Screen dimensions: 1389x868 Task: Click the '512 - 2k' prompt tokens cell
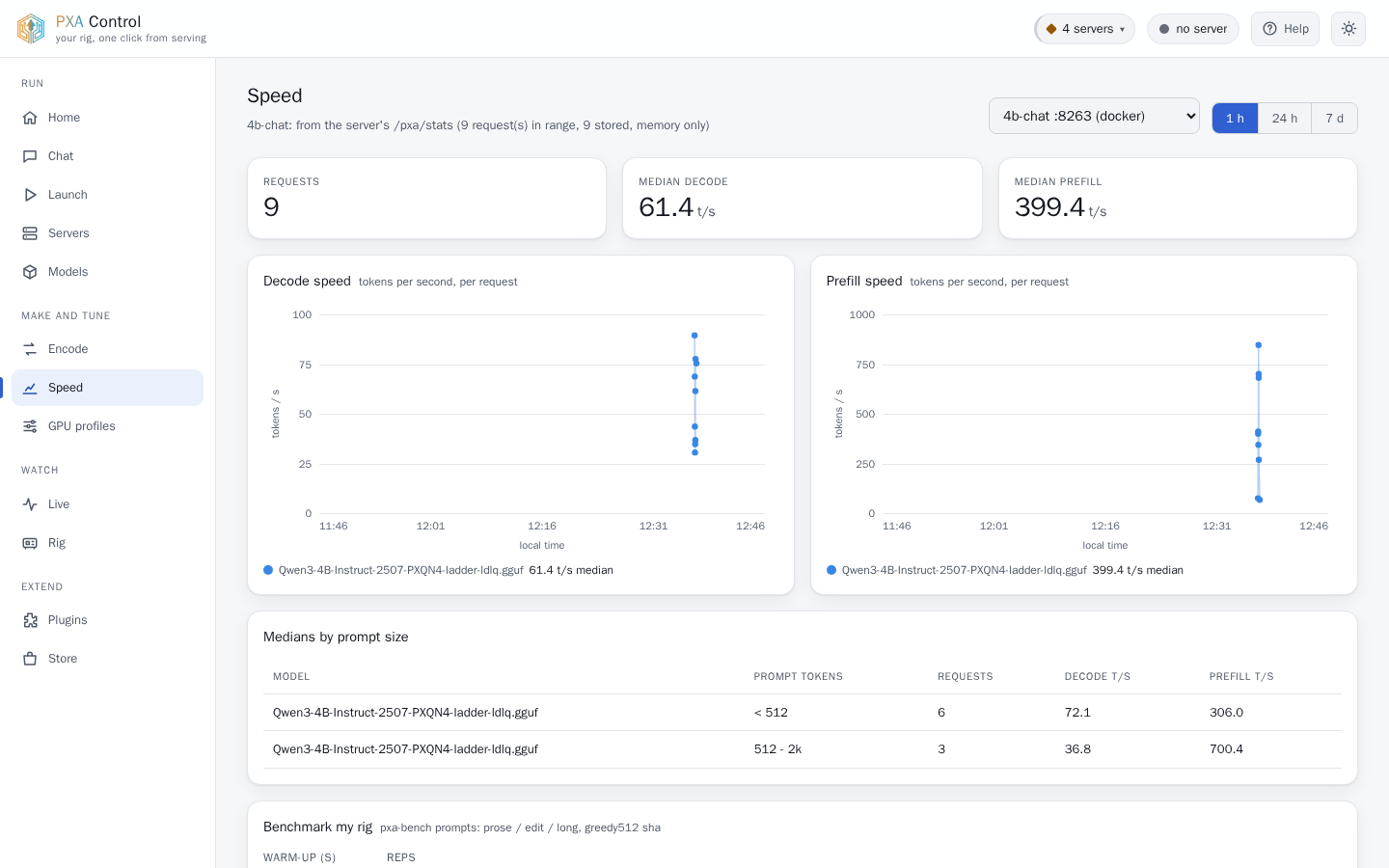coord(777,749)
